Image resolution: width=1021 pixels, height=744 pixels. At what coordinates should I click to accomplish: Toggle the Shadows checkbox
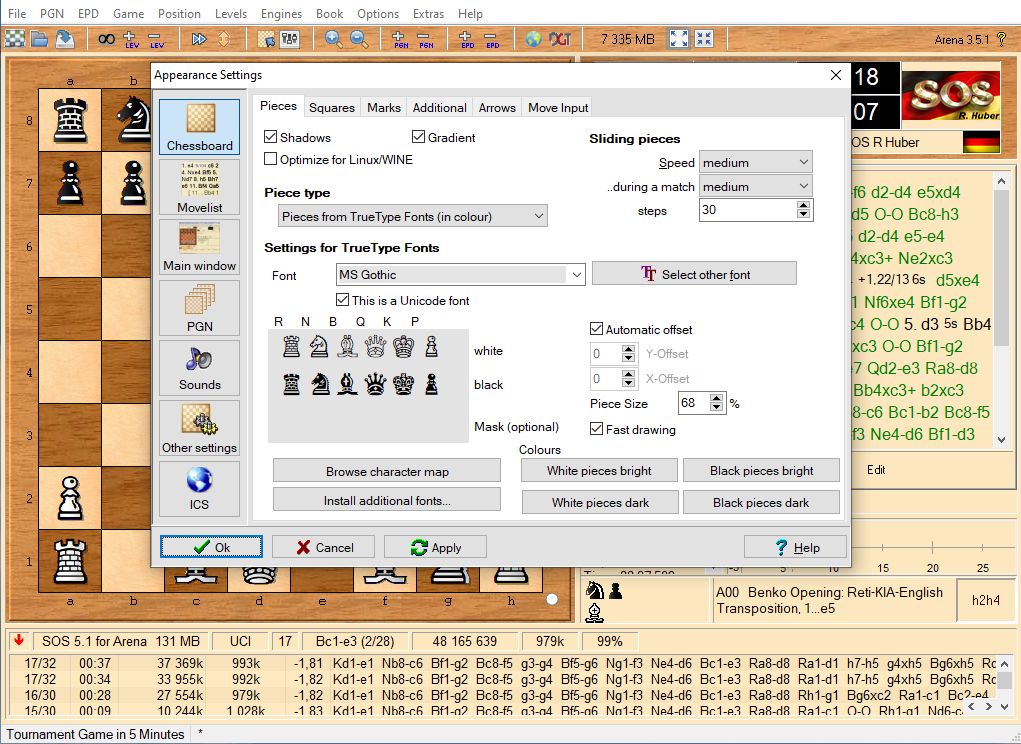coord(271,137)
